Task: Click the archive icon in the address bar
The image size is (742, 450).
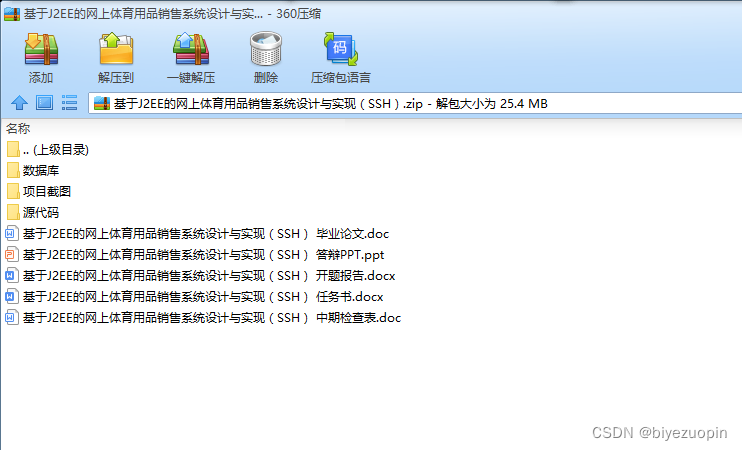Action: 102,103
